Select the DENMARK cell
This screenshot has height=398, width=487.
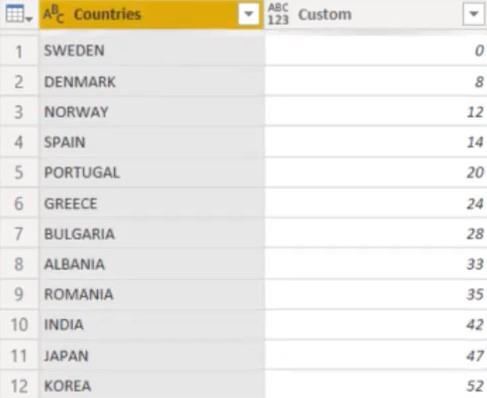pyautogui.click(x=152, y=82)
